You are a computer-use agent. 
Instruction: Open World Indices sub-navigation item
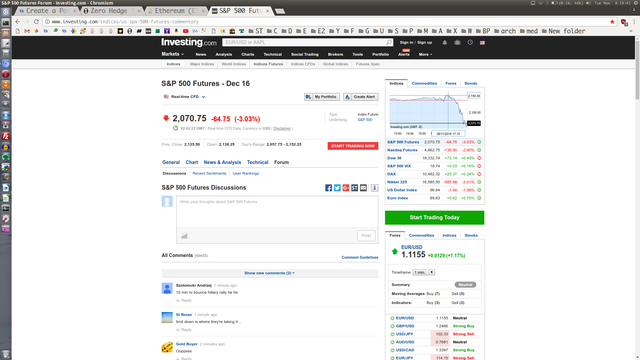tap(233, 64)
